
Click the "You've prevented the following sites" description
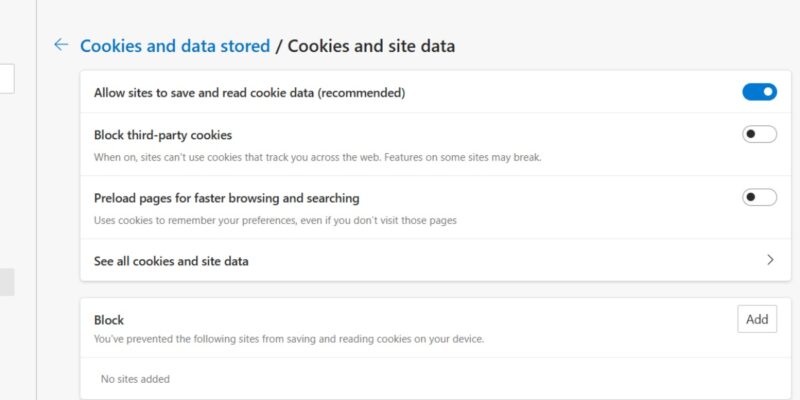click(x=289, y=339)
